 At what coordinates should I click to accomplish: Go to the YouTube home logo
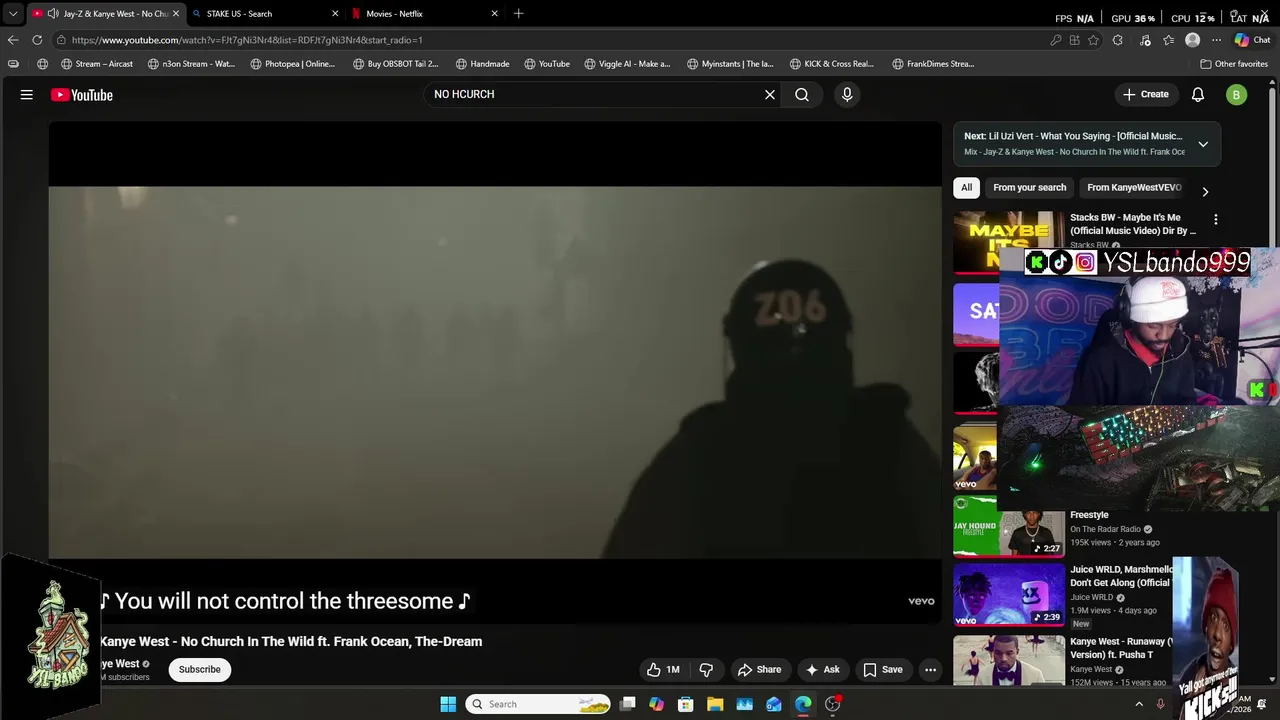tap(82, 95)
